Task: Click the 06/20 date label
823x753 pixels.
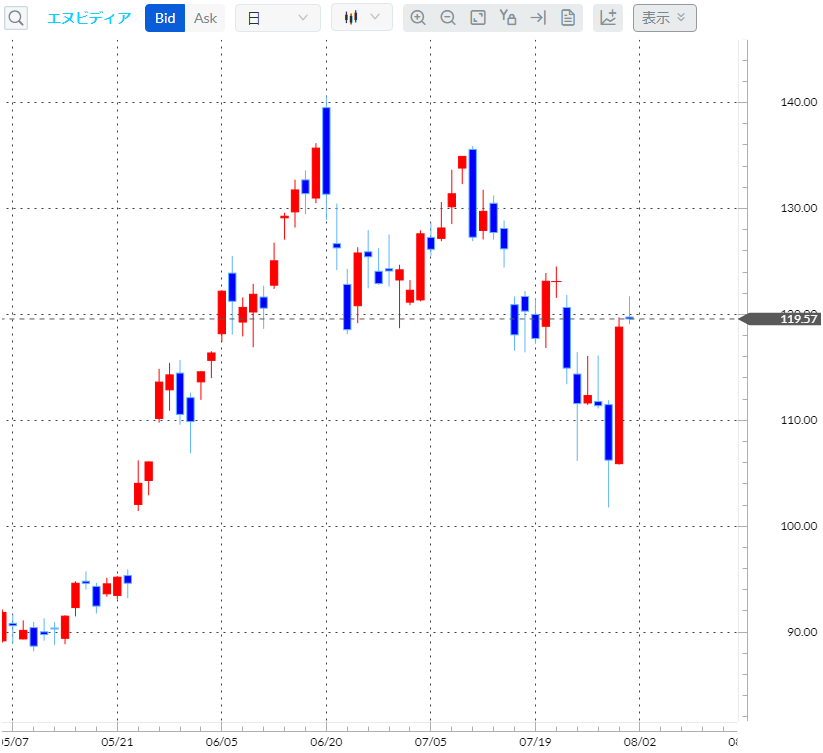Action: point(326,742)
